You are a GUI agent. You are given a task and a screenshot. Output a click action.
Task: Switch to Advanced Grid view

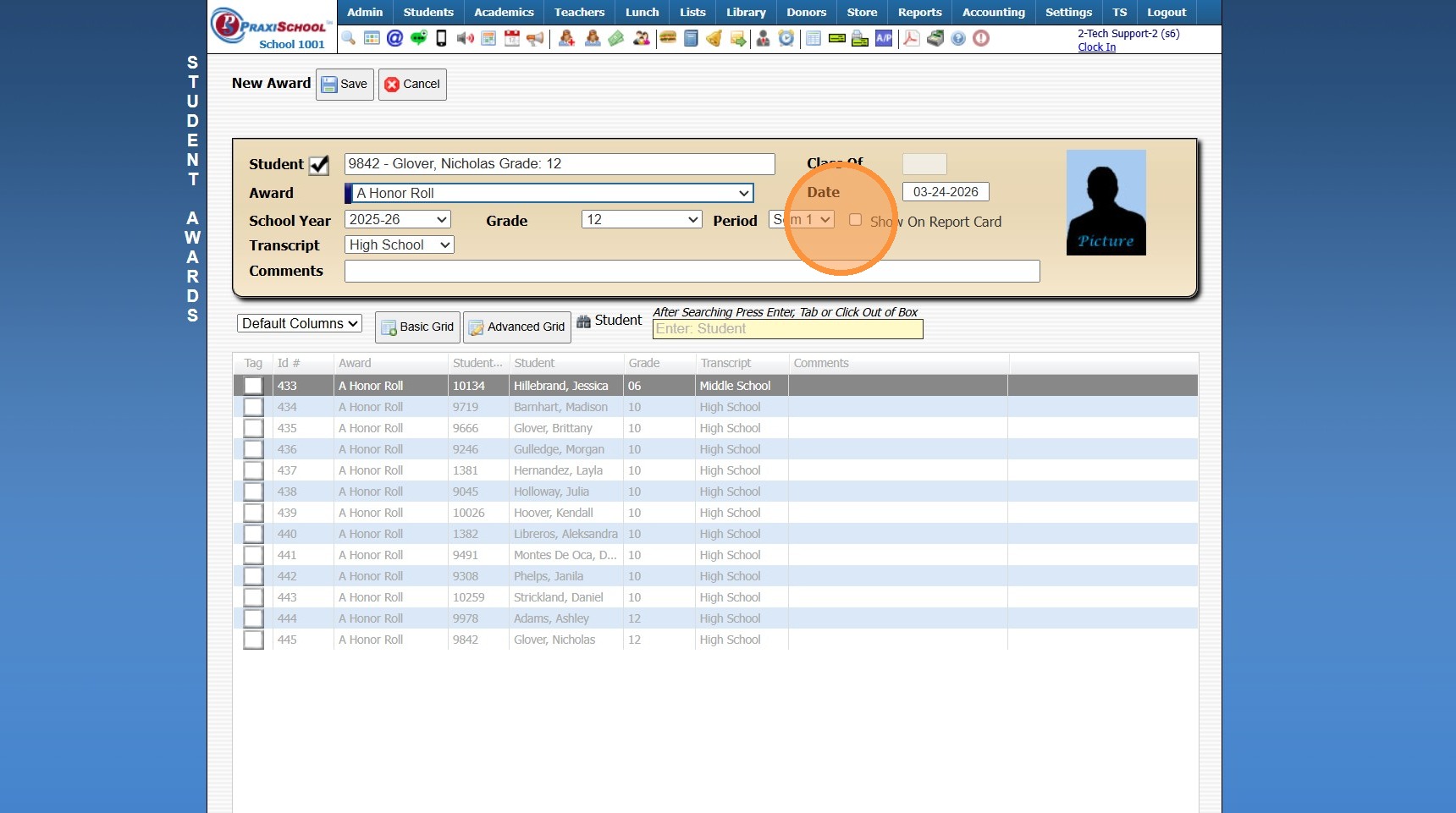click(517, 327)
